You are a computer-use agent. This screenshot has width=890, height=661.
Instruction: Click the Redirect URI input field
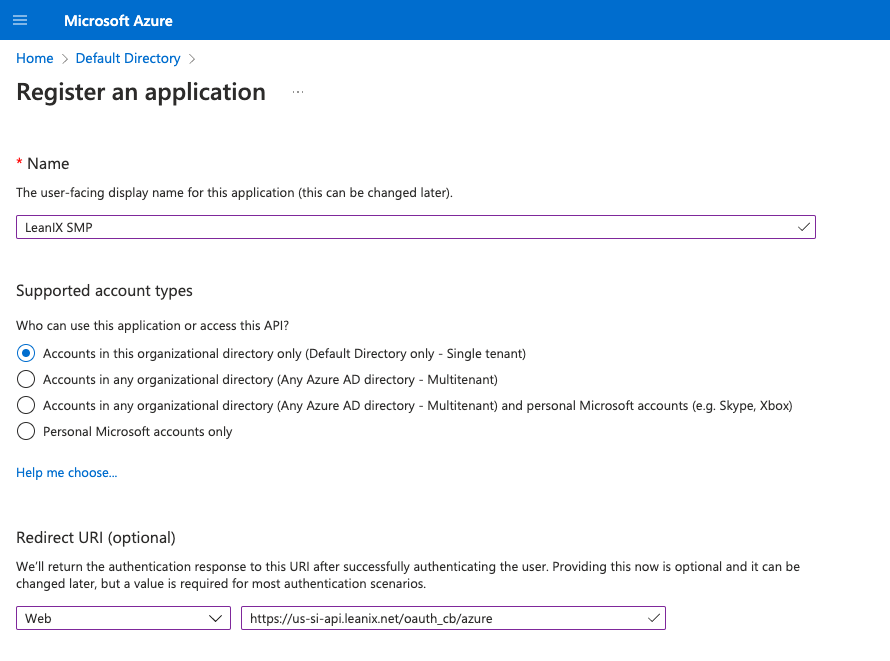tap(453, 618)
